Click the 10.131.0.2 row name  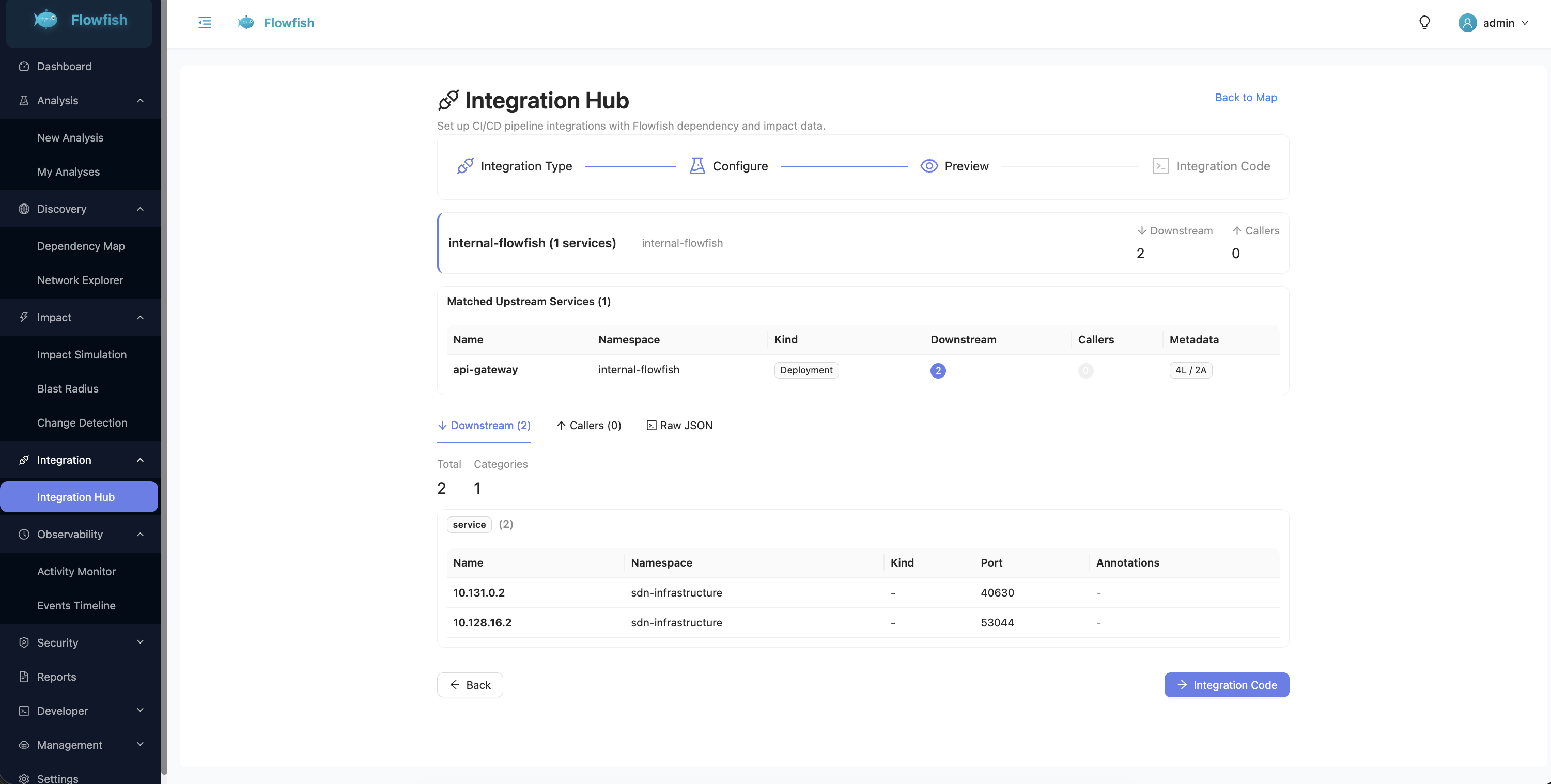(x=478, y=593)
